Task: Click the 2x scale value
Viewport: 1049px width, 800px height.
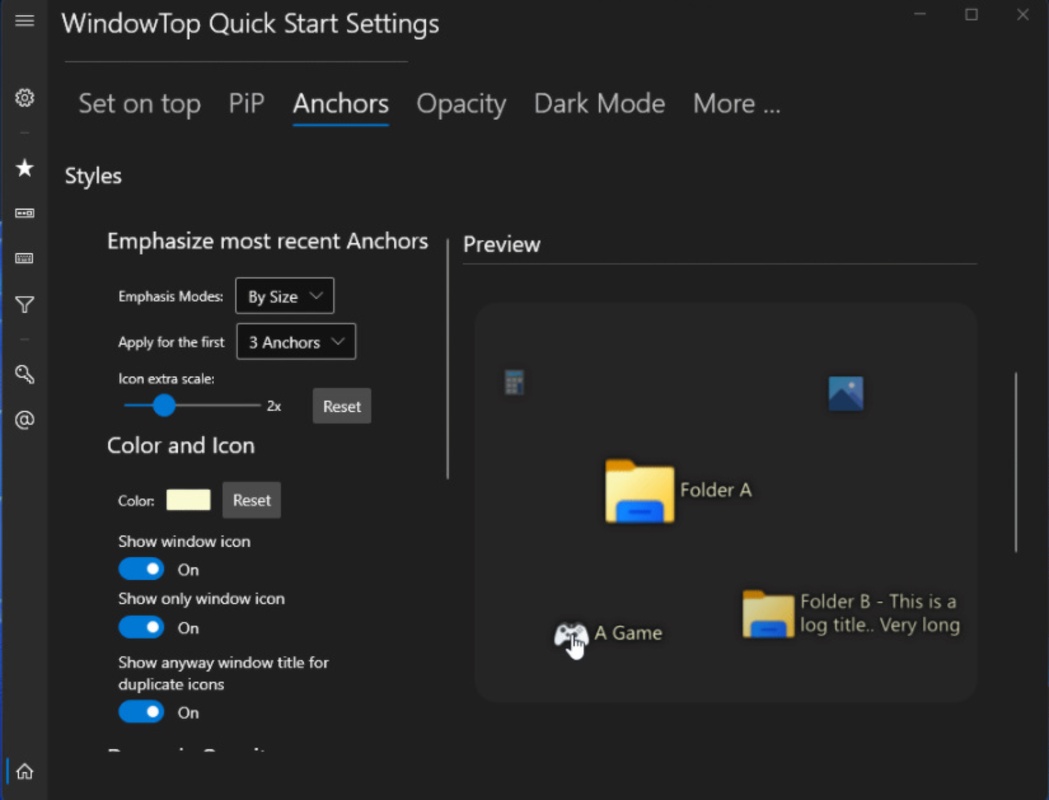Action: coord(274,406)
